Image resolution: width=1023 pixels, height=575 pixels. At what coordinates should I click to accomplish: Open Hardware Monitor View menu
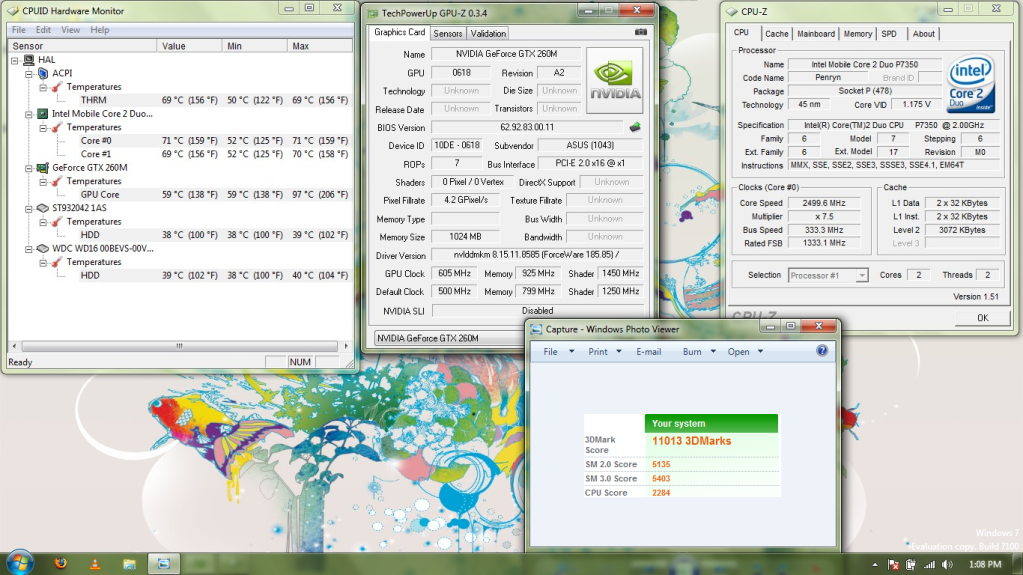click(x=70, y=30)
